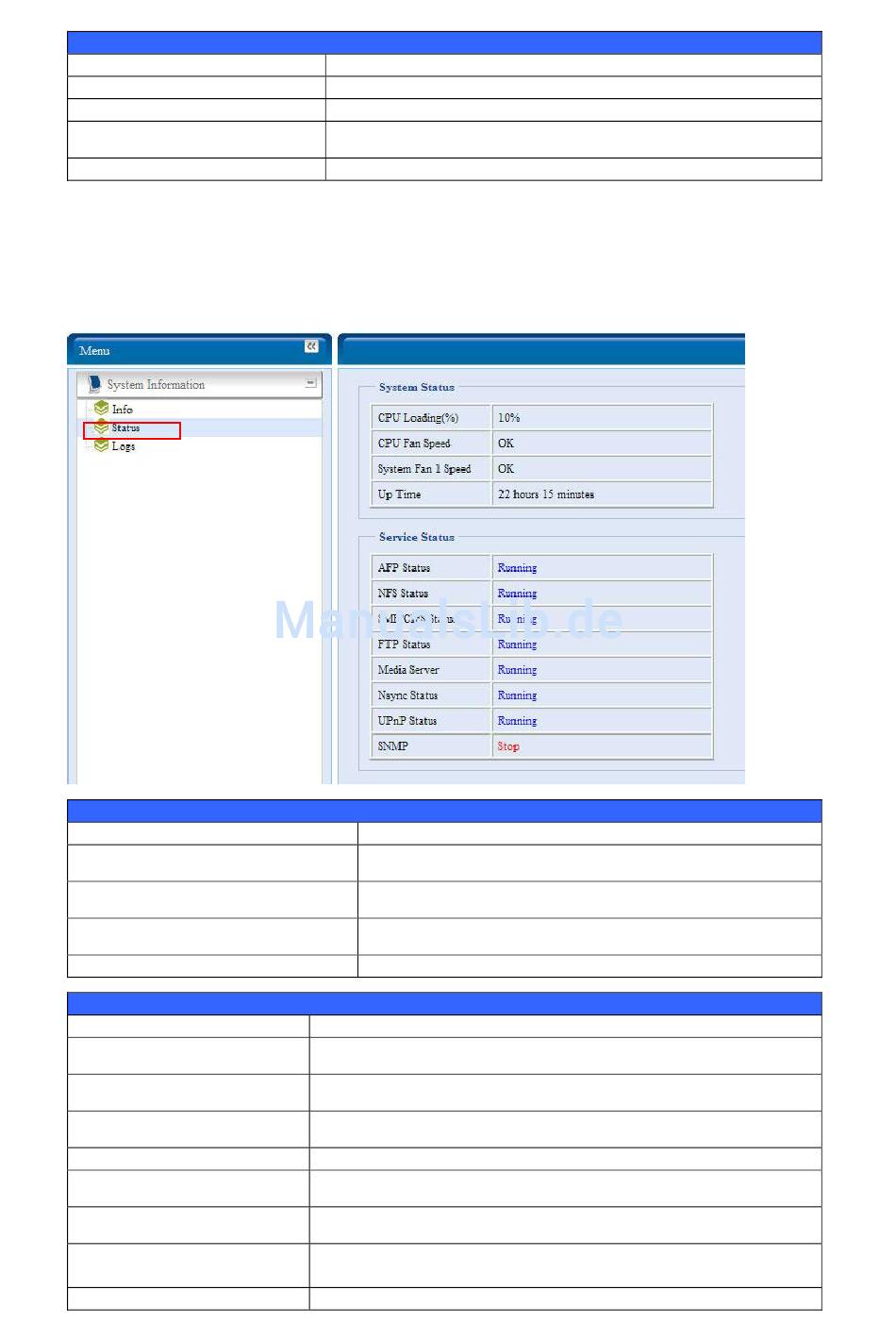This screenshot has height=1340, width=896.
Task: Expand the System Information accordion header
Action: pyautogui.click(x=198, y=385)
